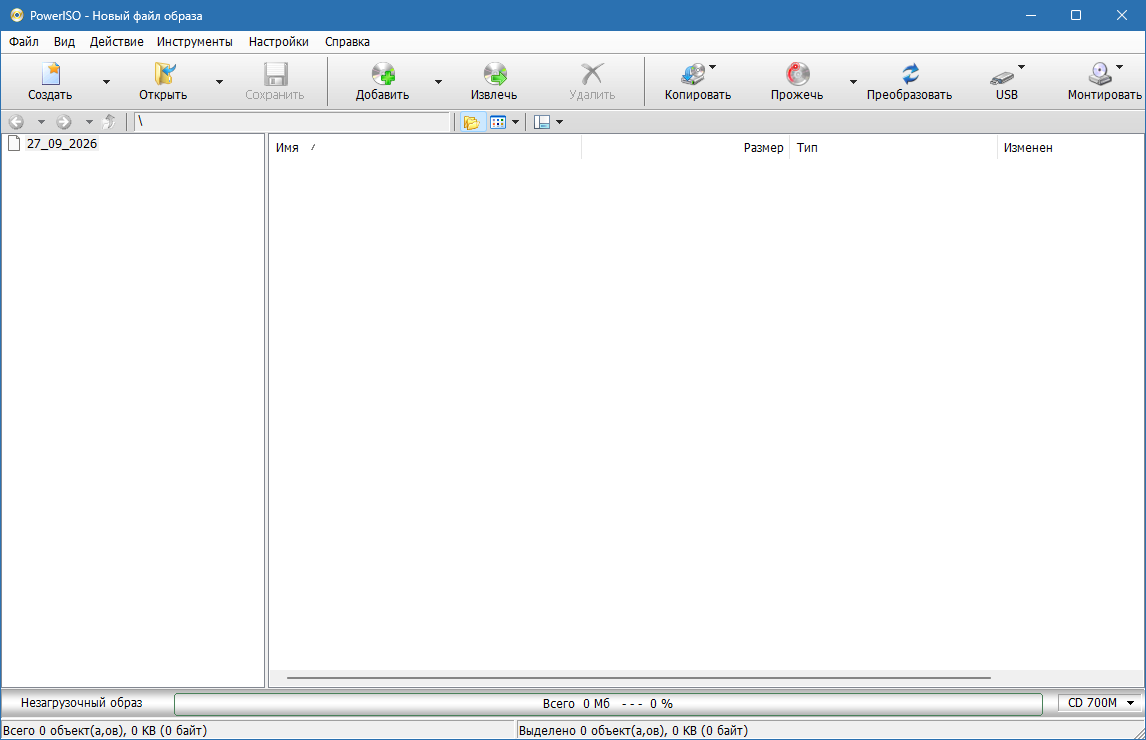Screen dimensions: 1146x740
Task: Toggle the folder tree panel button
Action: click(472, 122)
